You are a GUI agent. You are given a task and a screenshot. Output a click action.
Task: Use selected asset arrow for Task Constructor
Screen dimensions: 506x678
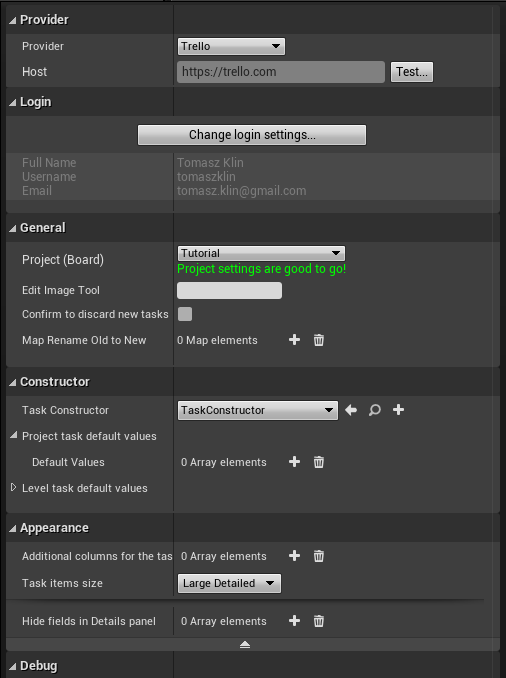coord(351,410)
